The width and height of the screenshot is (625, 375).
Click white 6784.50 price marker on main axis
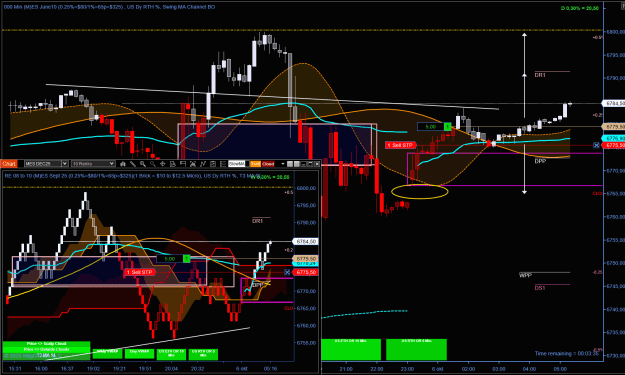[613, 104]
